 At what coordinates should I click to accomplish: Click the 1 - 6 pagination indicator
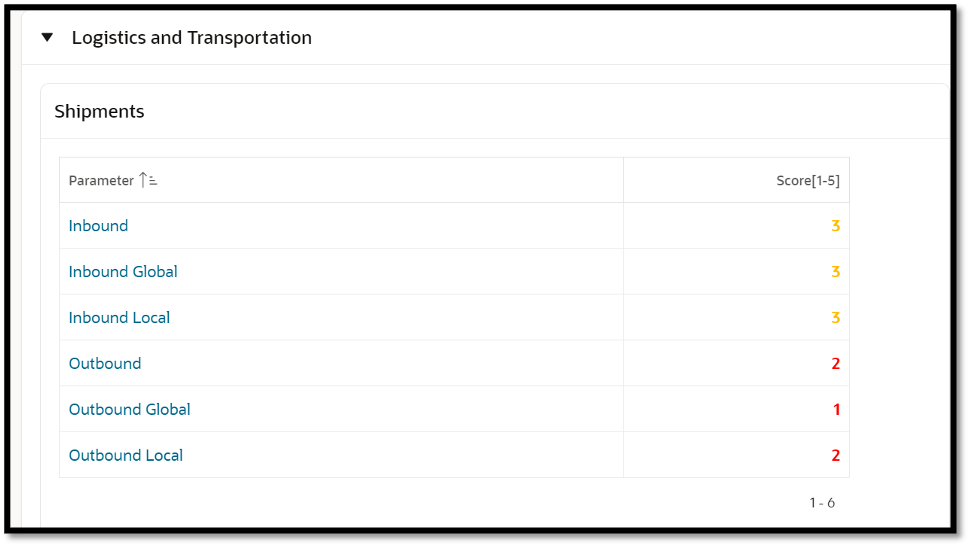(x=822, y=503)
